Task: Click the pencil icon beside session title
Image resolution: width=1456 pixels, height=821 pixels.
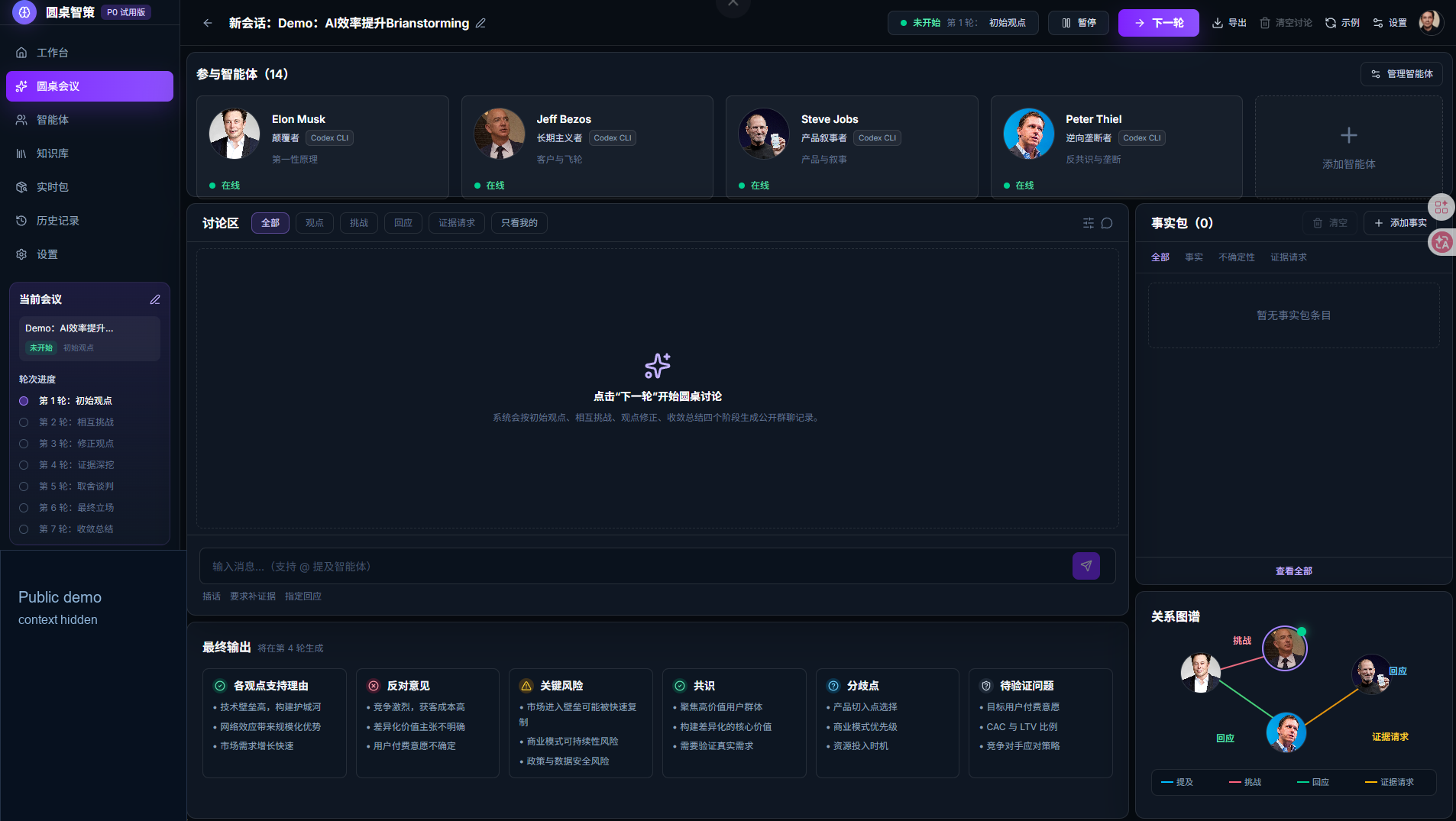Action: tap(480, 23)
